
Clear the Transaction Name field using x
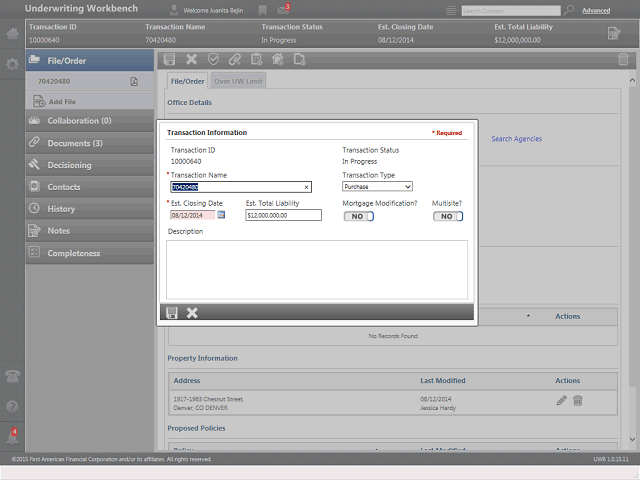[306, 187]
